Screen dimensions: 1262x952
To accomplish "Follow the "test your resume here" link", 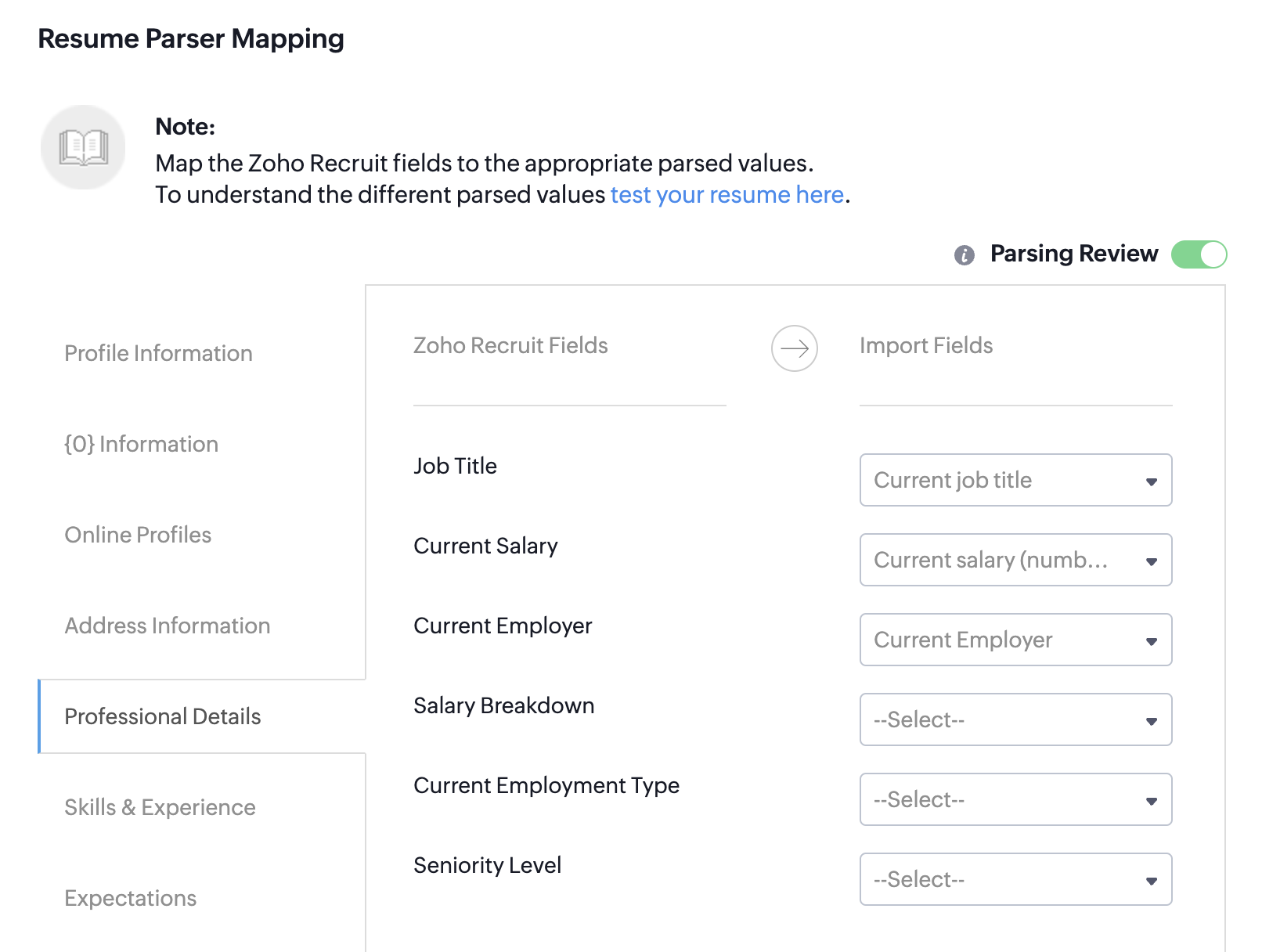I will (x=727, y=194).
